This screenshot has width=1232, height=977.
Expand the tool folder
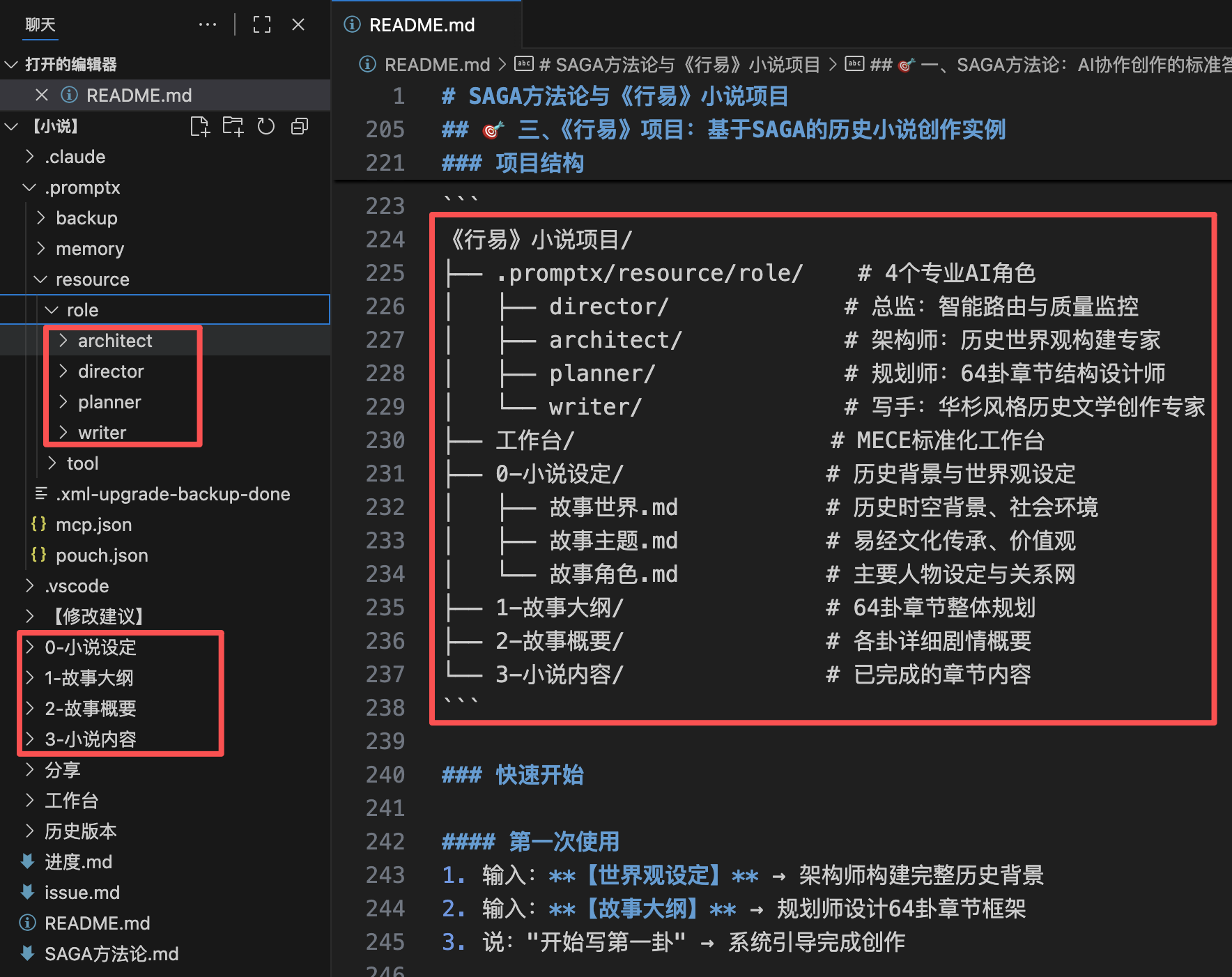82,463
